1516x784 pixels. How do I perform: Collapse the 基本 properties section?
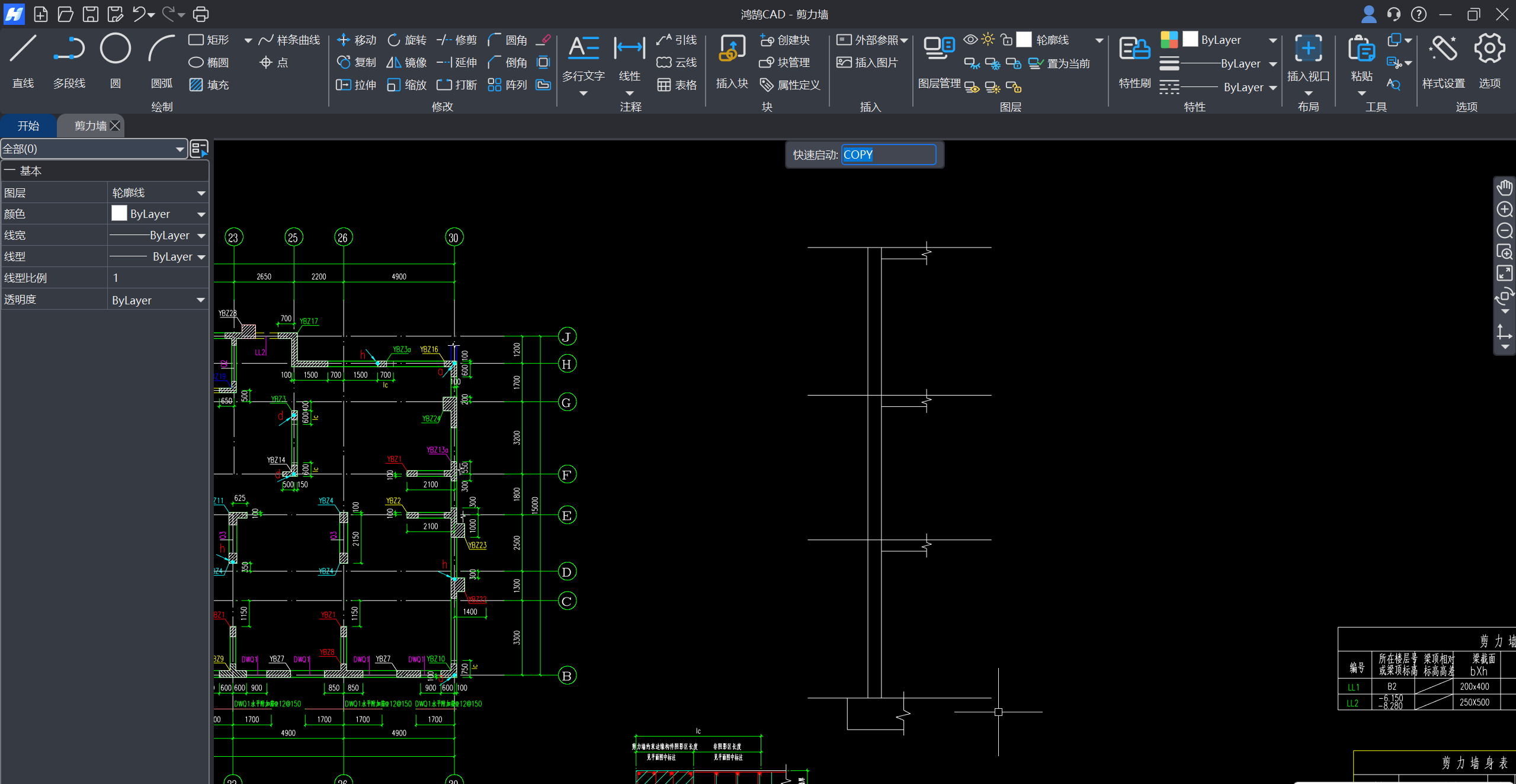9,171
